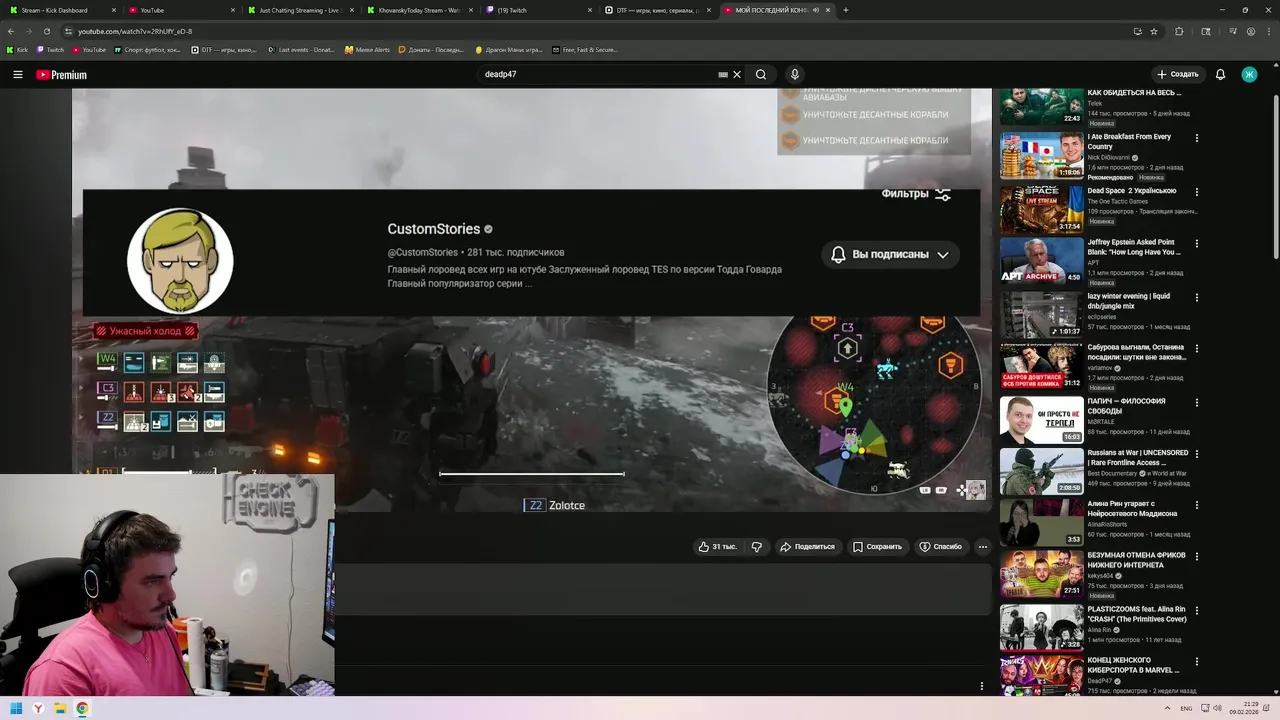
Task: Open the 'Алина Рин угарает' video thumbnail
Action: [x=1041, y=522]
